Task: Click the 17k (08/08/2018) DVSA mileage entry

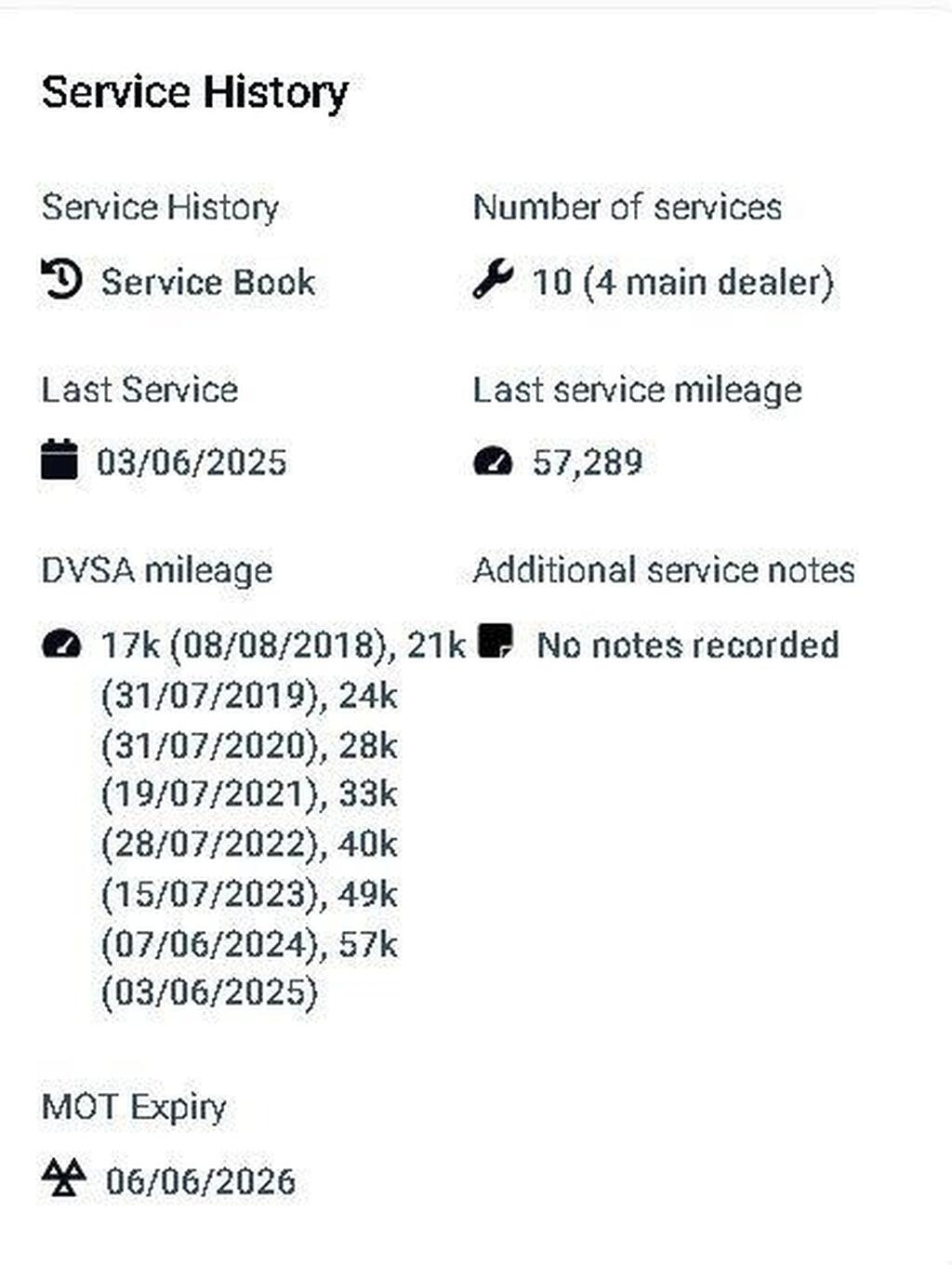Action: click(x=244, y=645)
